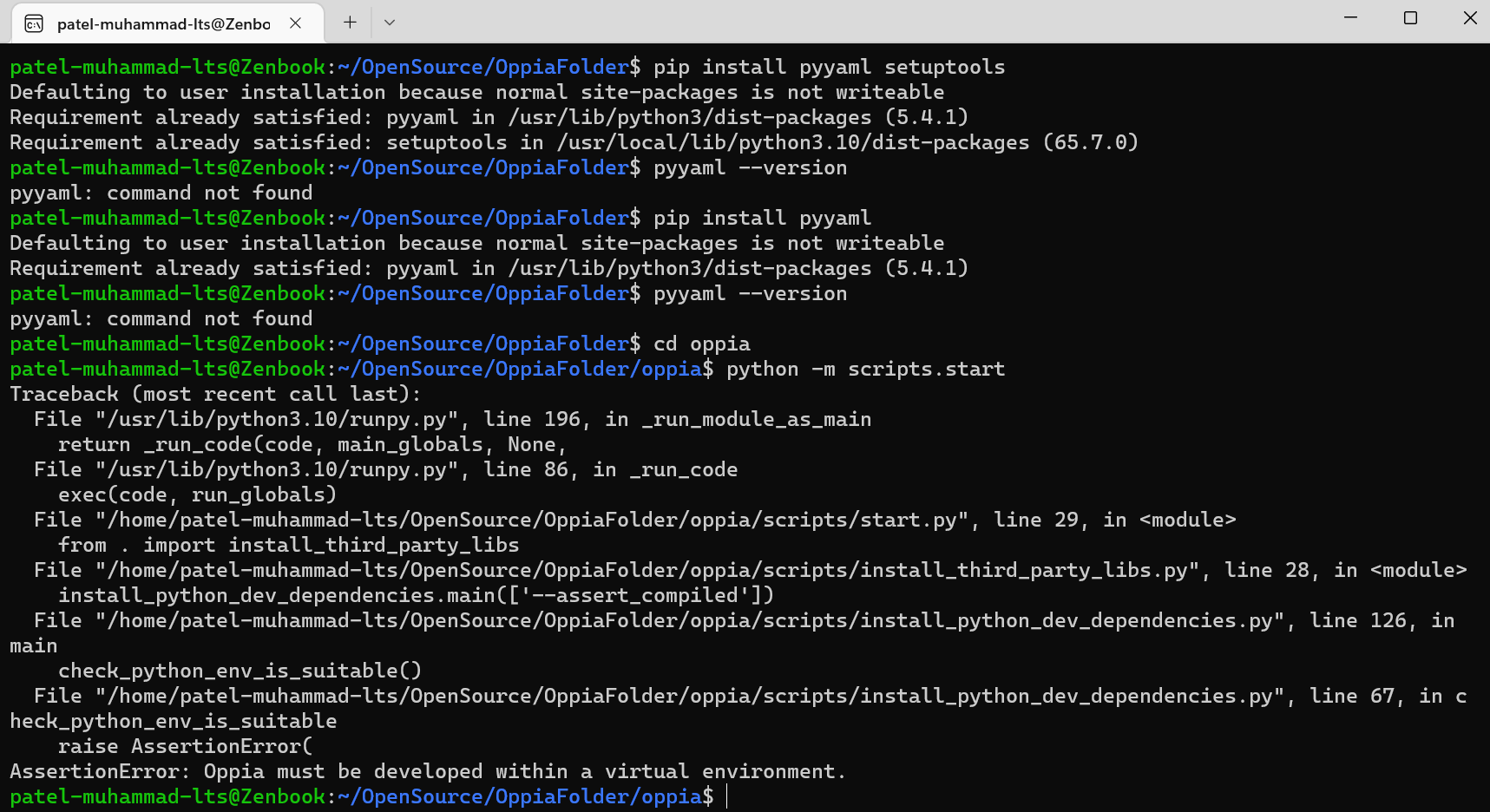Close the terminal window
This screenshot has height=812, width=1490.
1469,17
